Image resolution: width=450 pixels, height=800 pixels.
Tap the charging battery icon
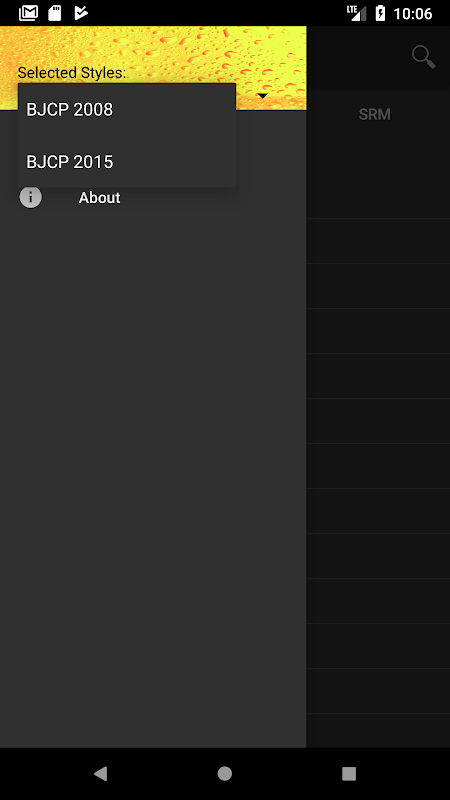[x=380, y=13]
